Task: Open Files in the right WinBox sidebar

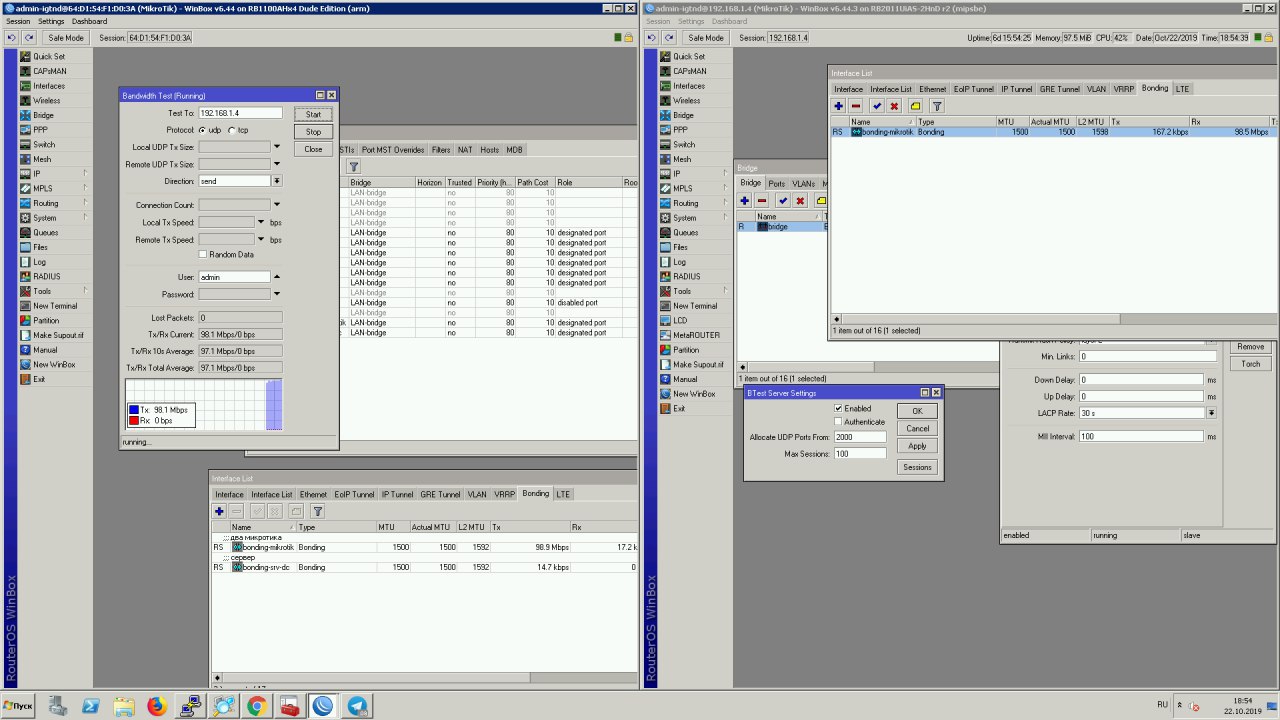Action: (x=680, y=247)
